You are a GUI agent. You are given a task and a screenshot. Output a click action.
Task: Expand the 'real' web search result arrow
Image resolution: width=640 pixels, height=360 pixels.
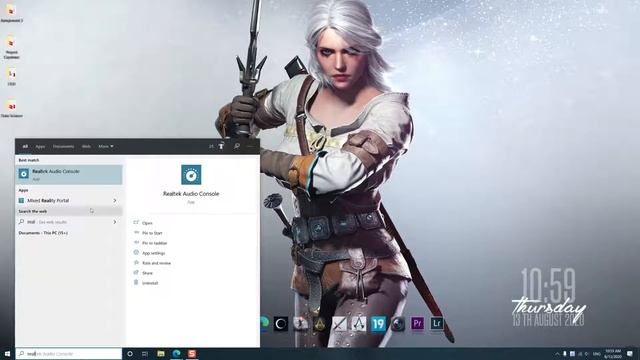(115, 222)
